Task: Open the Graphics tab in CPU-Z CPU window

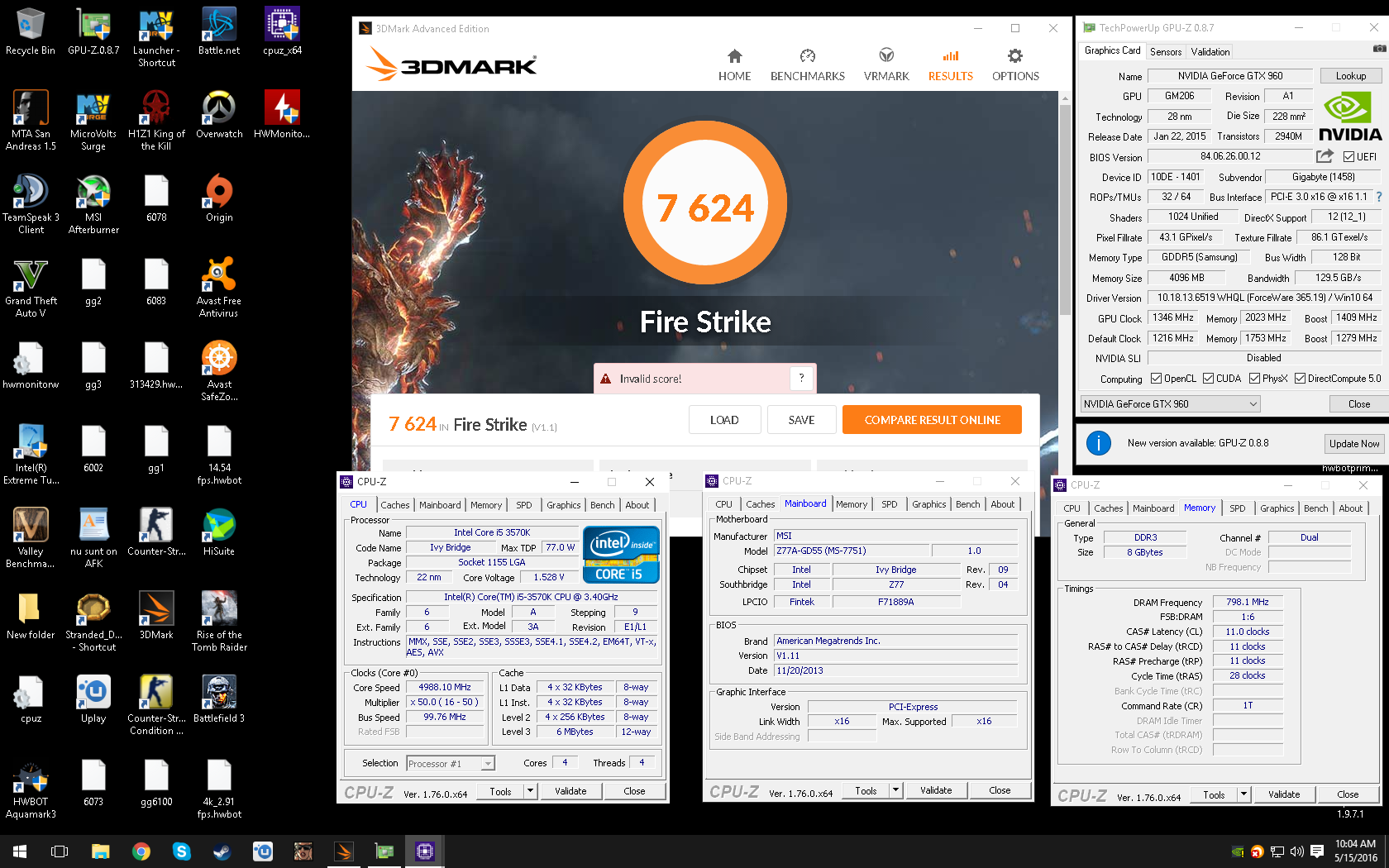Action: click(x=564, y=505)
